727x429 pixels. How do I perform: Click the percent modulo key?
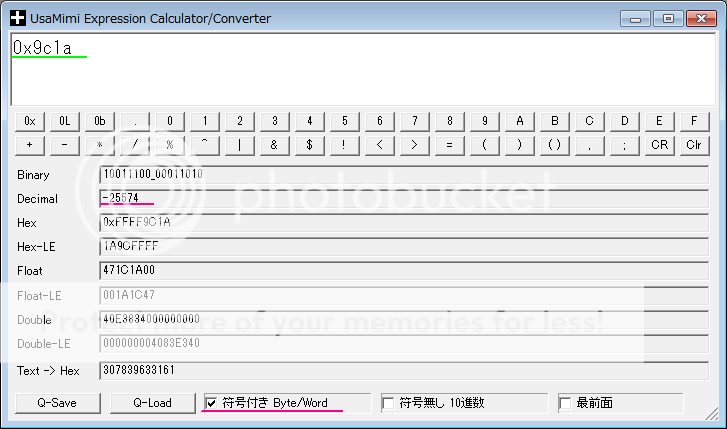coord(170,145)
